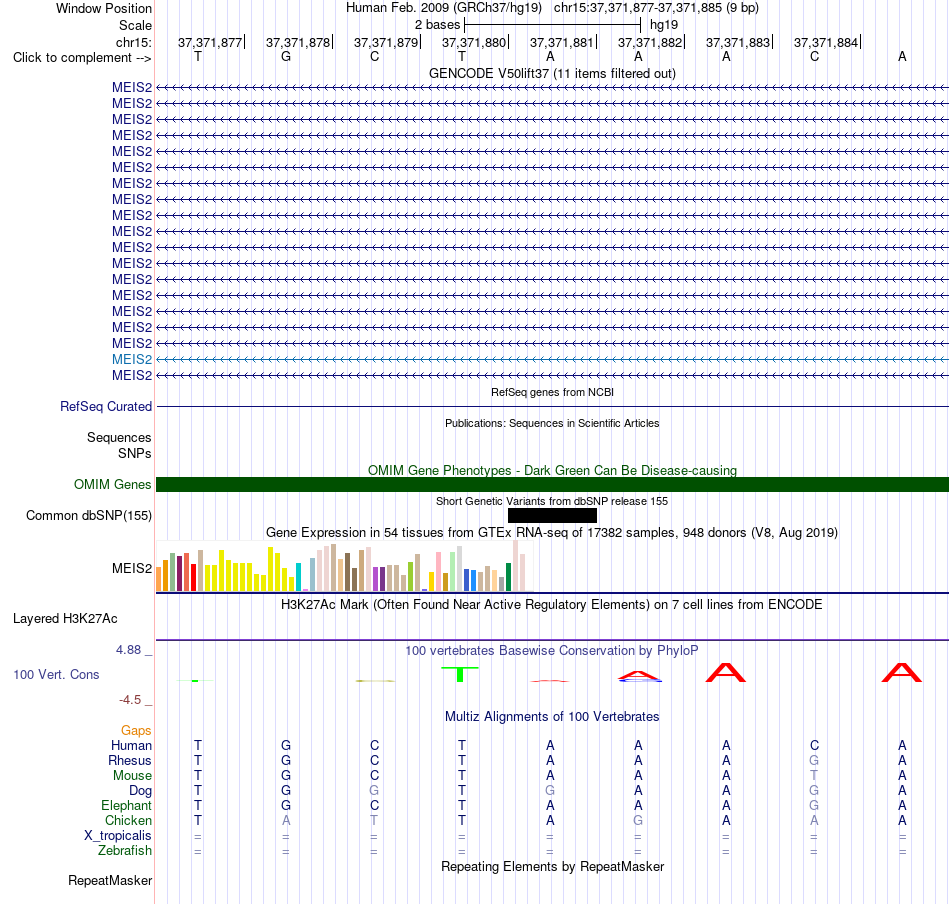The height and width of the screenshot is (904, 950).
Task: Click '100 vertebrates Basewise Conservation by PhyloP' title
Action: (x=552, y=651)
